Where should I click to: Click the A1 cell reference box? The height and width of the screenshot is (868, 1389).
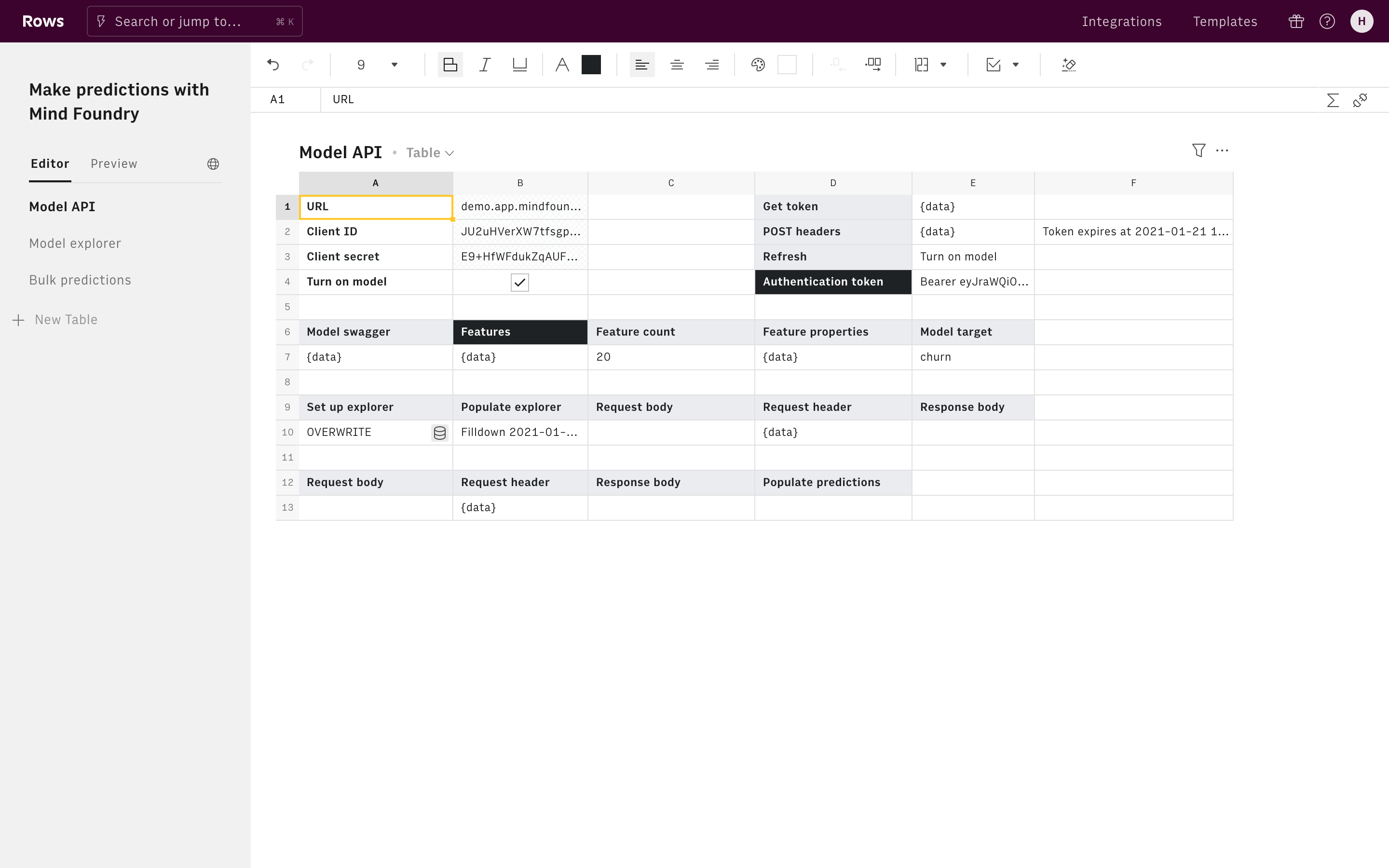(x=285, y=99)
